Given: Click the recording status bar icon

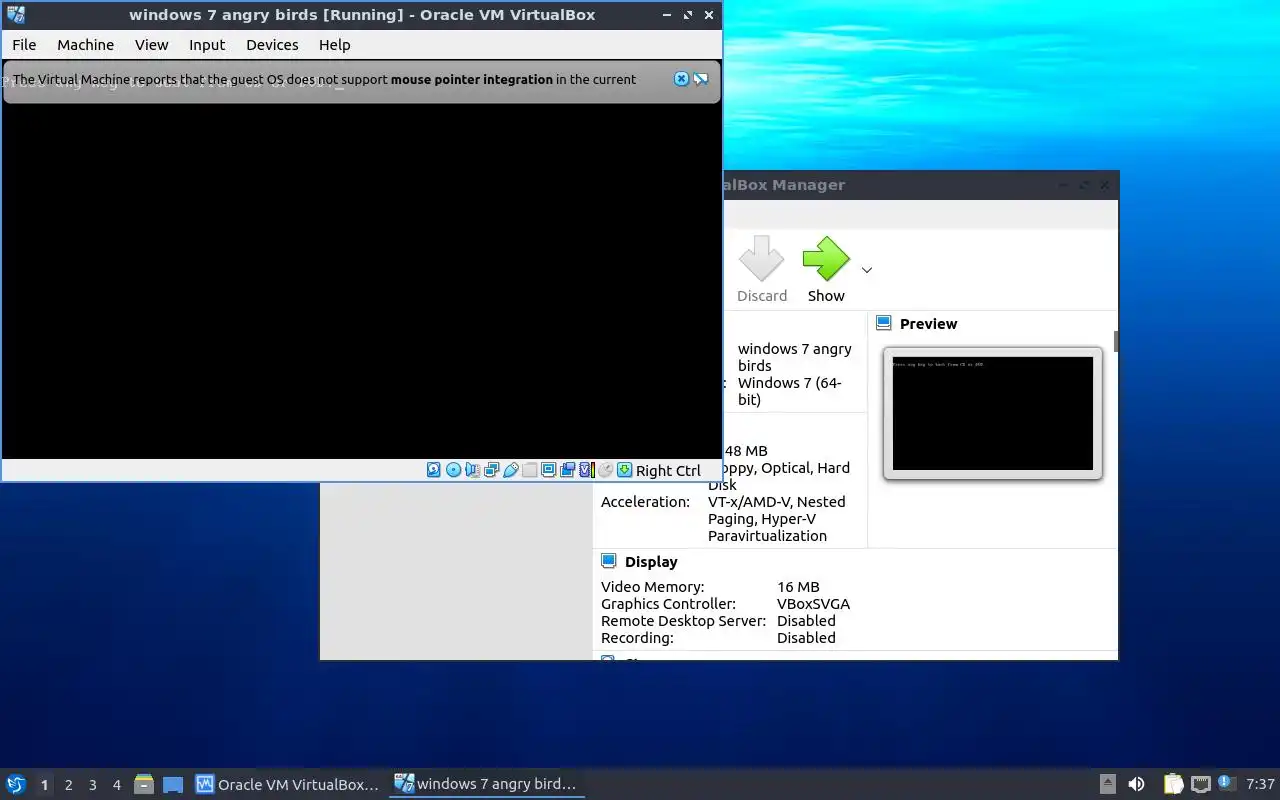Looking at the screenshot, I should point(567,470).
